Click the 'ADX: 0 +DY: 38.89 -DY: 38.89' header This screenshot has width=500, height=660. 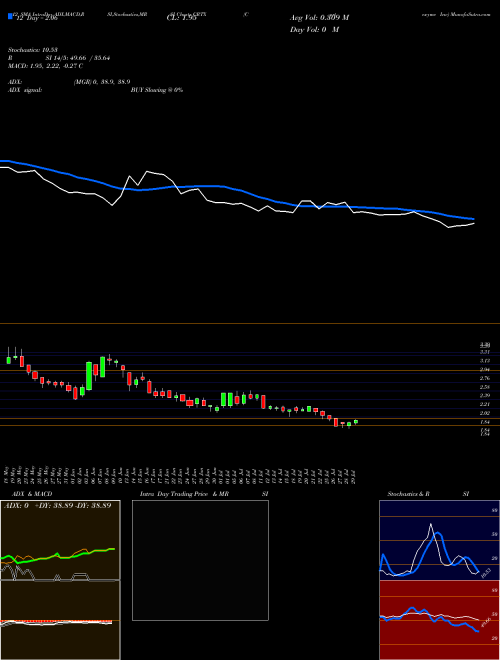(x=57, y=505)
